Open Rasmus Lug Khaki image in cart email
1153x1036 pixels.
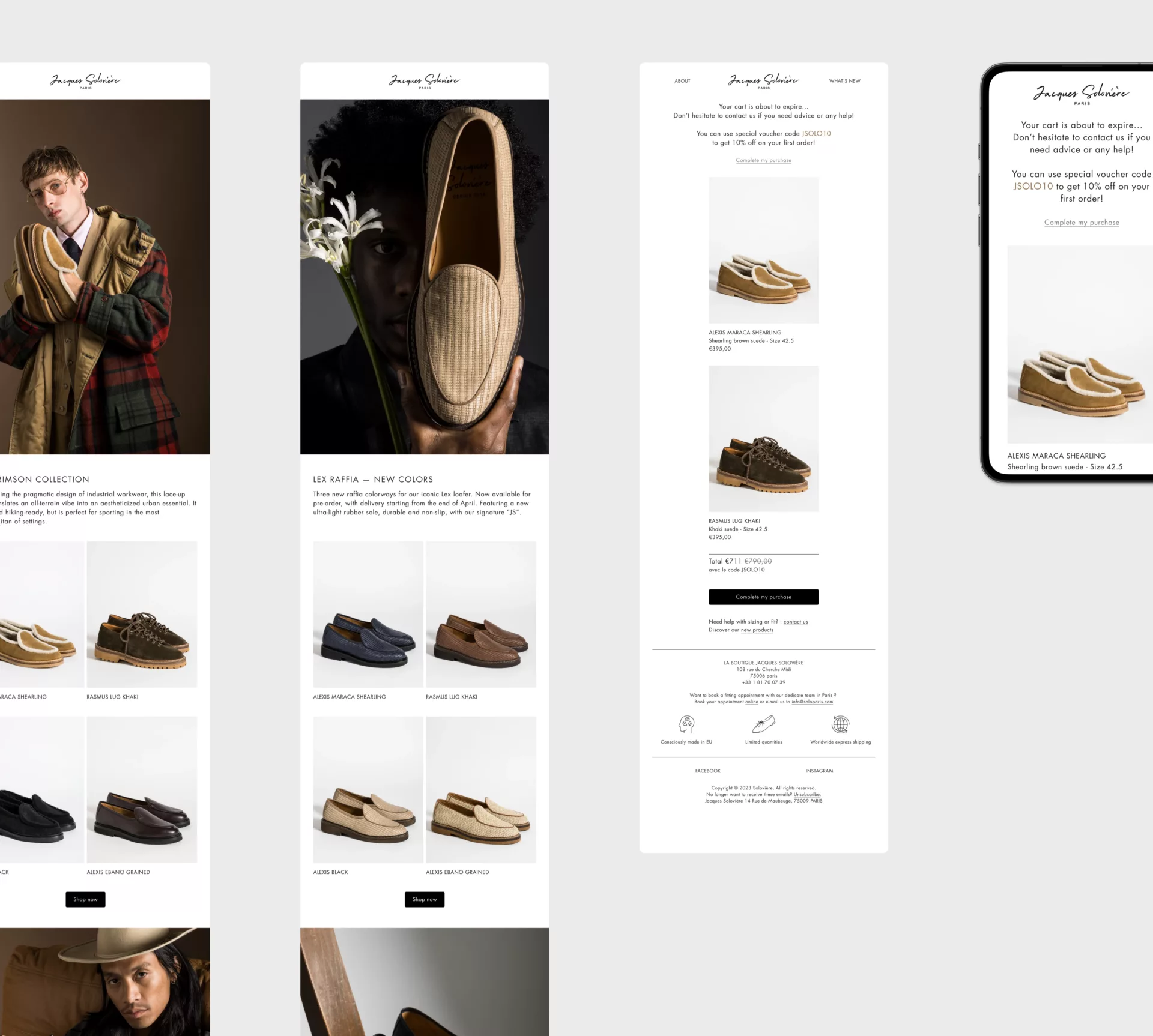point(763,439)
